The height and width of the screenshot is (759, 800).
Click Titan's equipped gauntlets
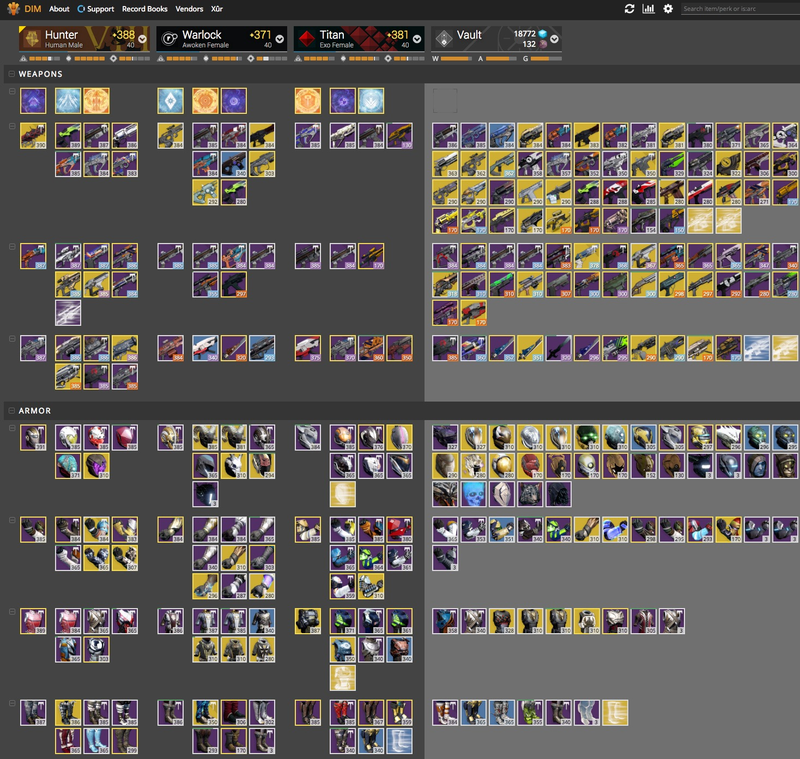tap(308, 529)
